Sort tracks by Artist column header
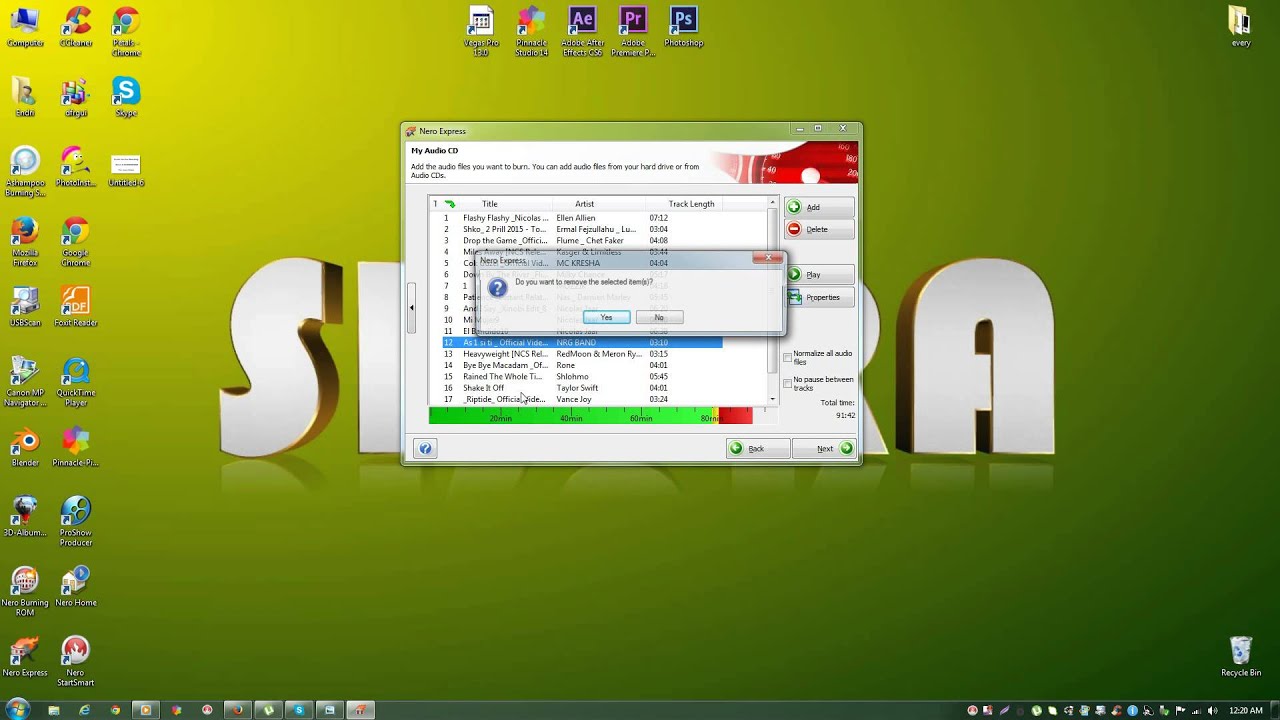This screenshot has height=720, width=1280. point(585,204)
